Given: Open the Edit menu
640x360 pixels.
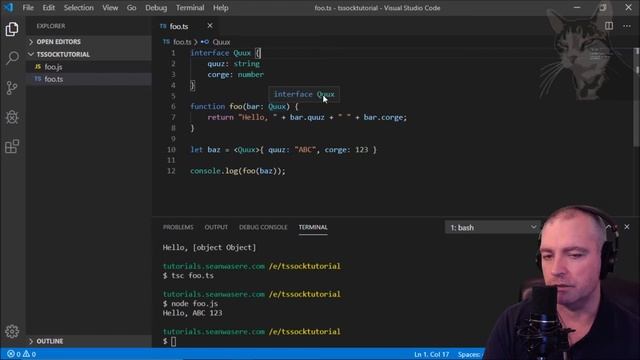Looking at the screenshot, I should (49, 8).
